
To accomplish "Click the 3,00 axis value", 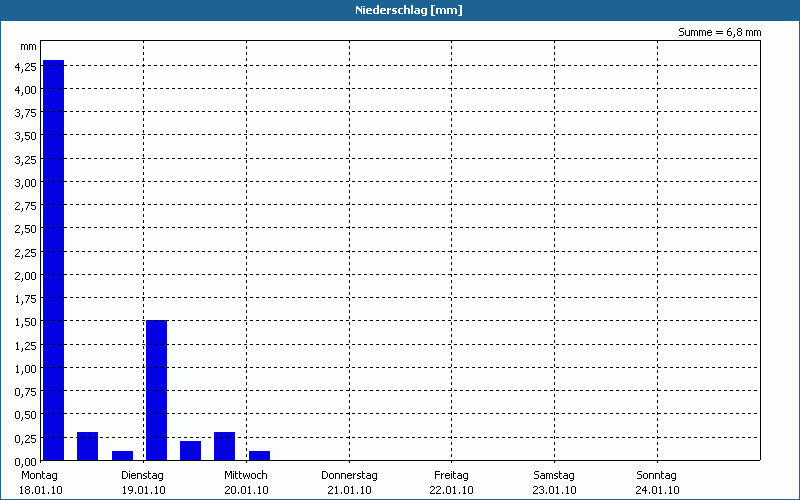I will pos(26,183).
